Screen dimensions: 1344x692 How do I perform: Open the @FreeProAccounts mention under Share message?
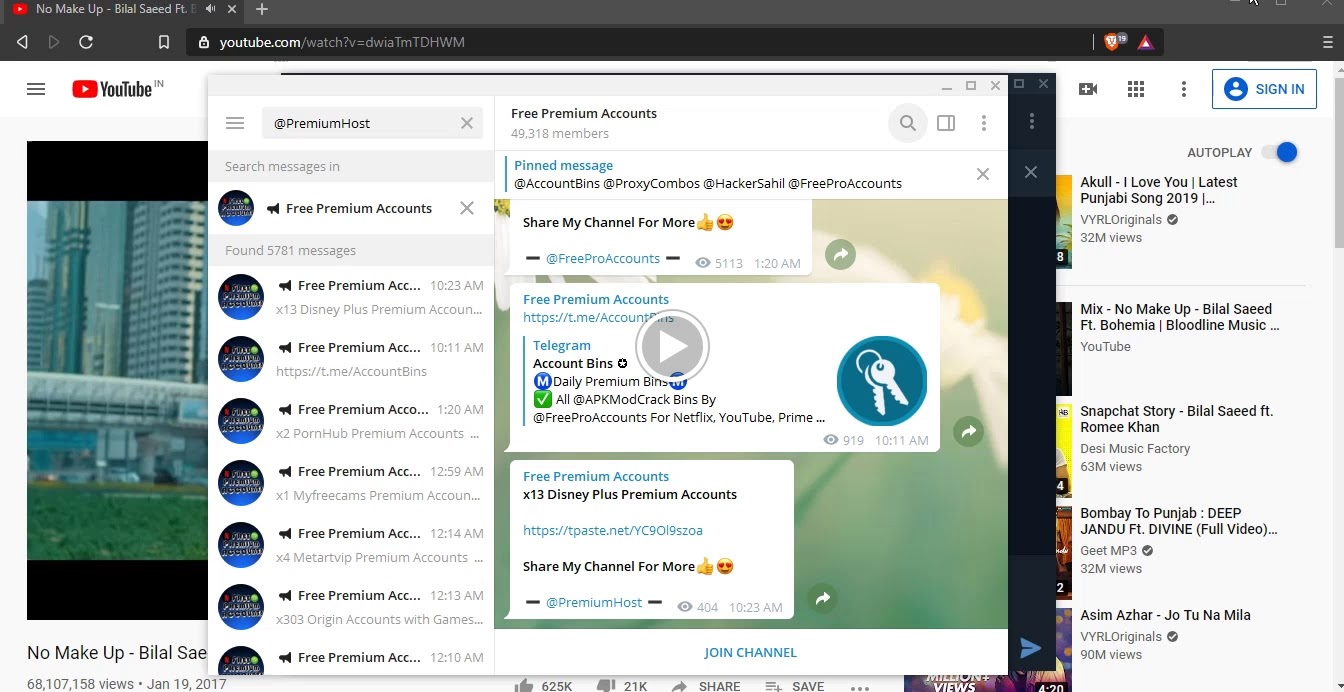click(x=603, y=258)
